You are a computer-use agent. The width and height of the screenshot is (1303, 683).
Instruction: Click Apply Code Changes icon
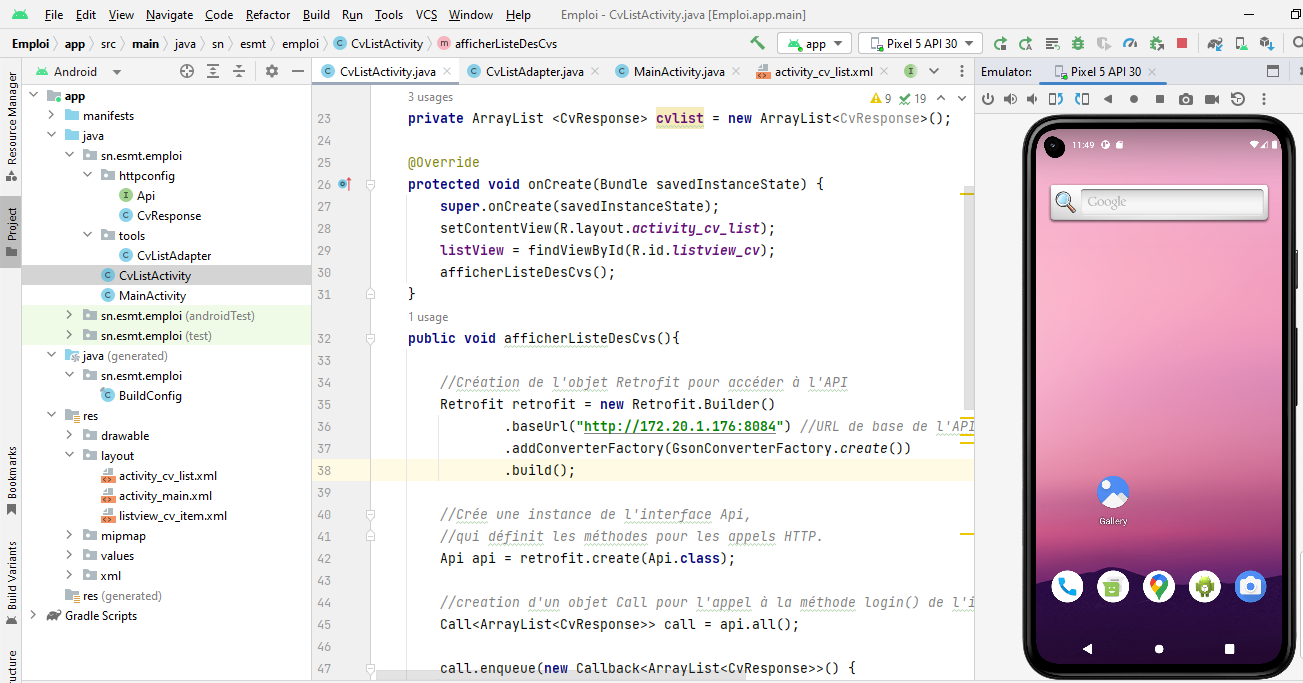pyautogui.click(x=1052, y=43)
